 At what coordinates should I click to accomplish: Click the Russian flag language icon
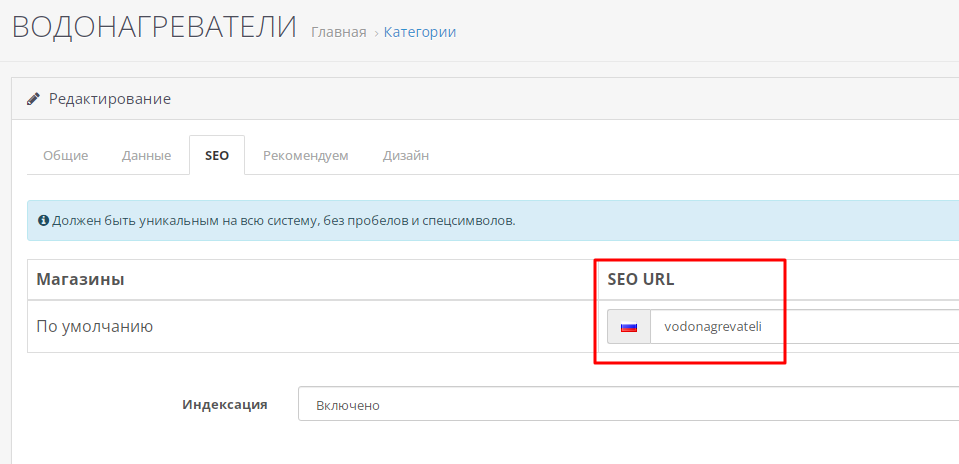click(x=629, y=327)
